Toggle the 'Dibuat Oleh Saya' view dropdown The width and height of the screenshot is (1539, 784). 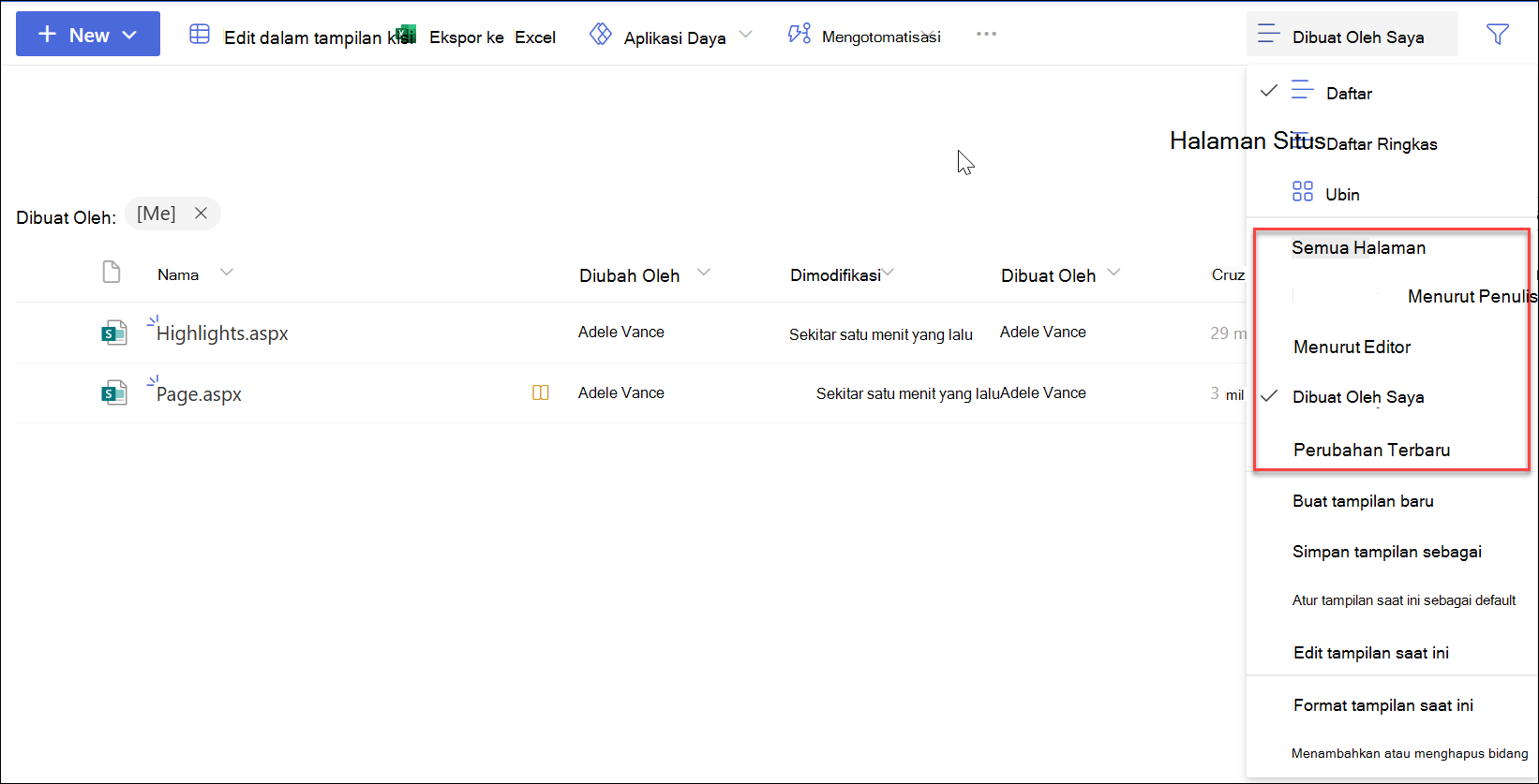(x=1352, y=35)
